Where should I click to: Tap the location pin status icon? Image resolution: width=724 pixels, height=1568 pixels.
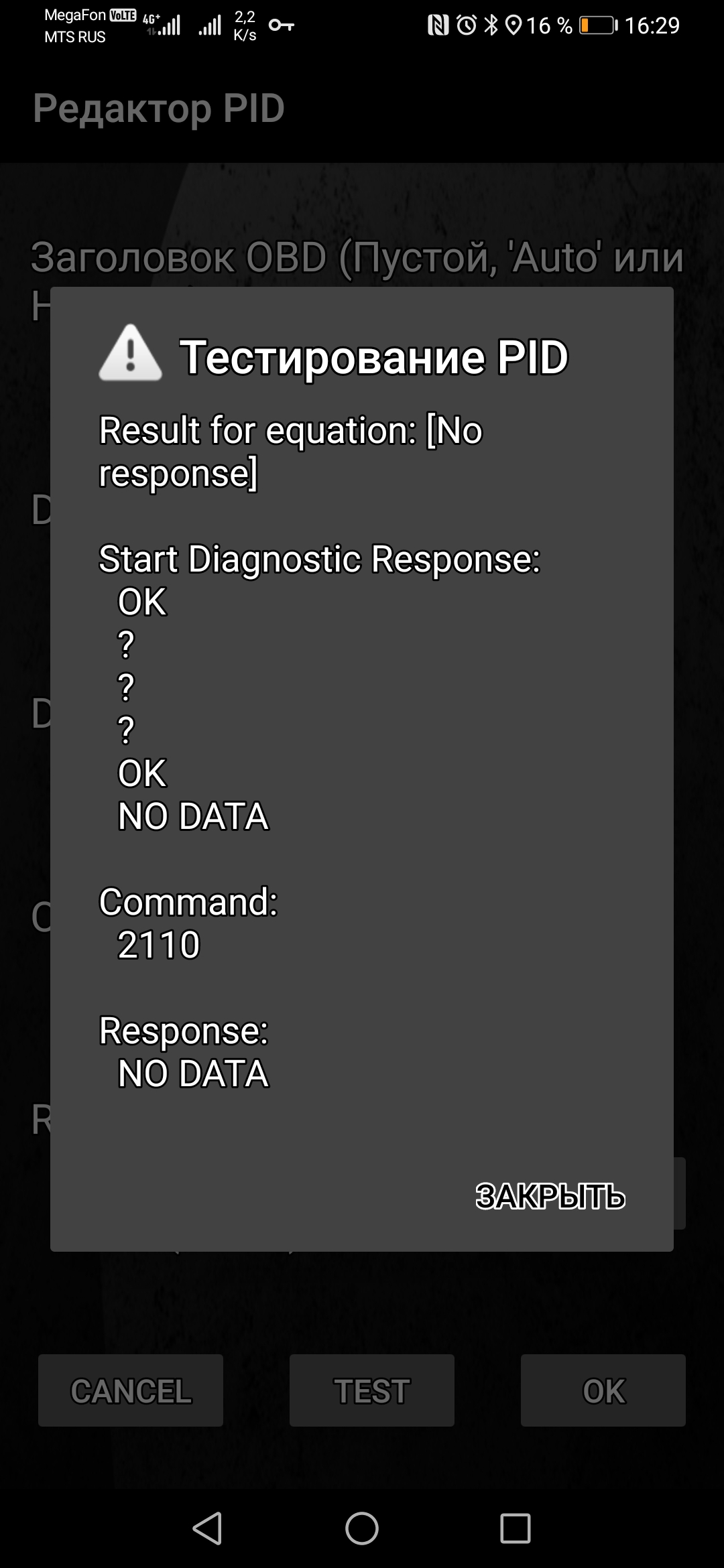(513, 25)
